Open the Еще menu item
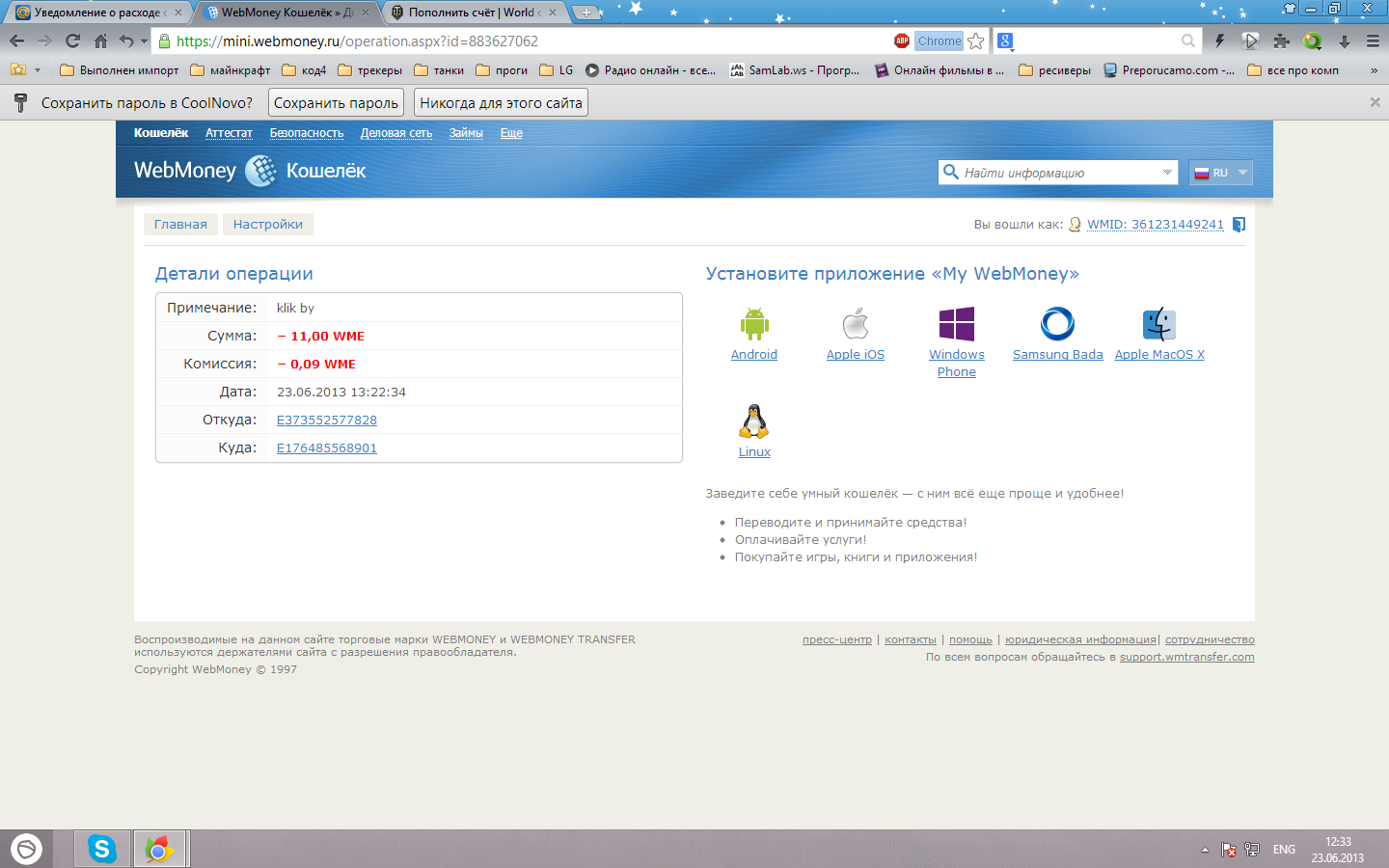The width and height of the screenshot is (1389, 868). point(511,133)
